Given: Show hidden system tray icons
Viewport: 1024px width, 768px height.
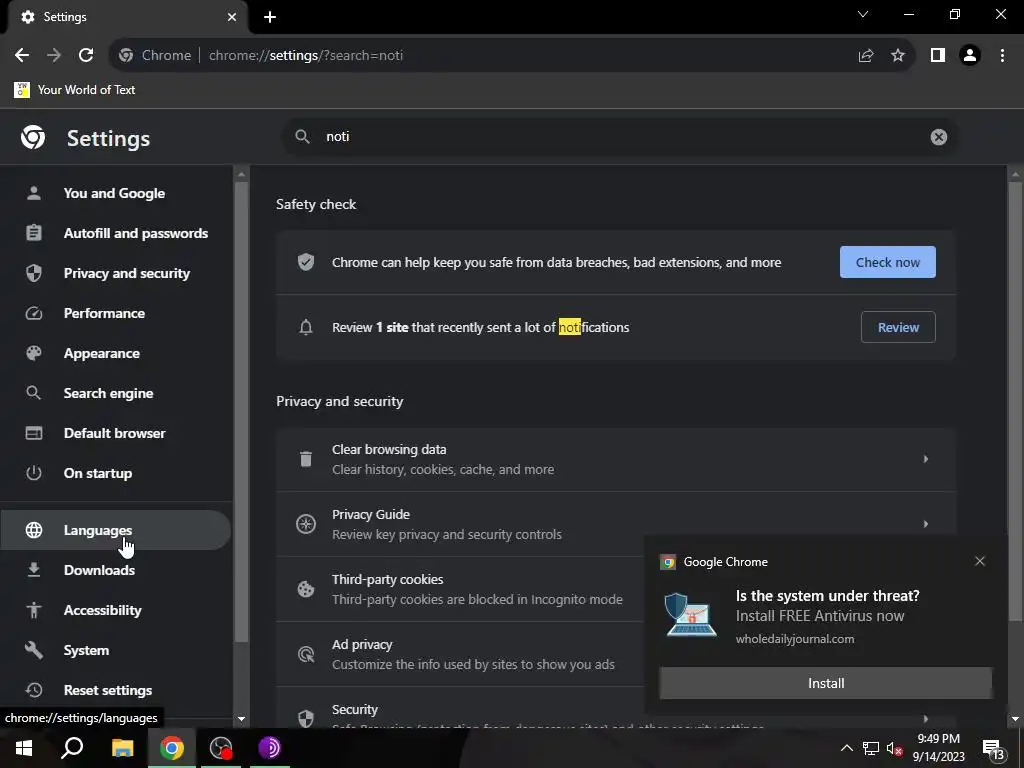Looking at the screenshot, I should pyautogui.click(x=846, y=748).
